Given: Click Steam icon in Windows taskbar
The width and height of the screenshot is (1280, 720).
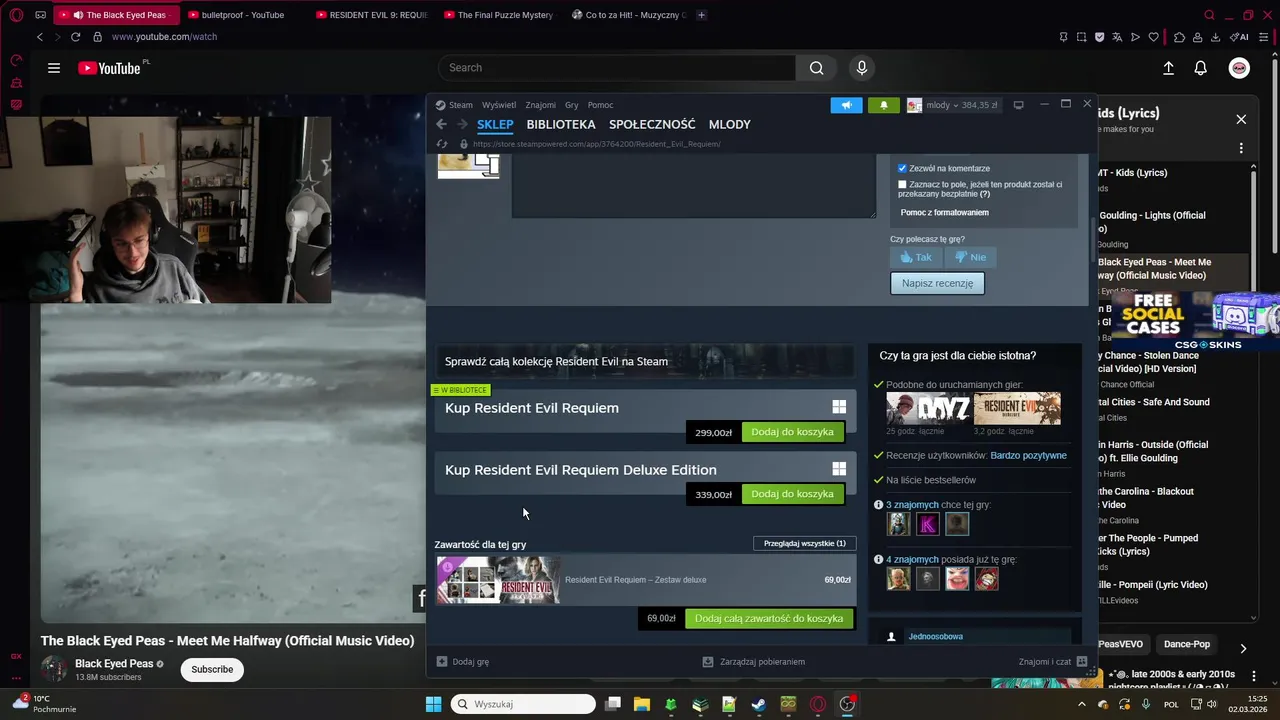Looking at the screenshot, I should click(759, 704).
